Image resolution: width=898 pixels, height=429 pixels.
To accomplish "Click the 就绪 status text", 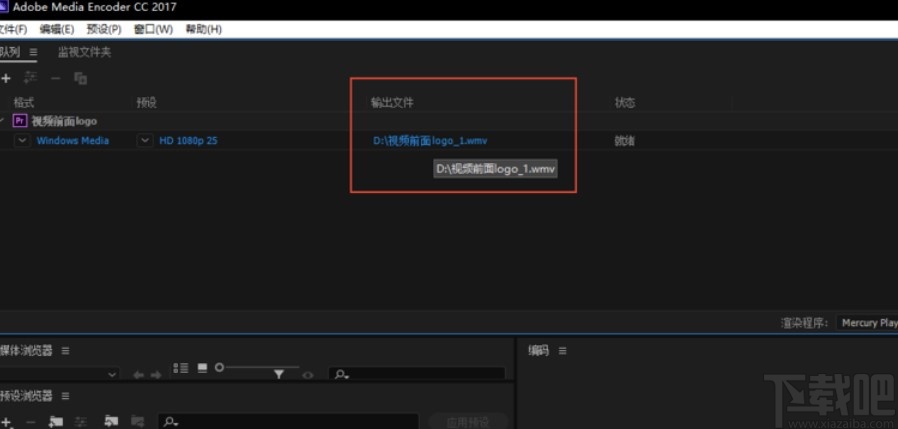I will pos(624,140).
